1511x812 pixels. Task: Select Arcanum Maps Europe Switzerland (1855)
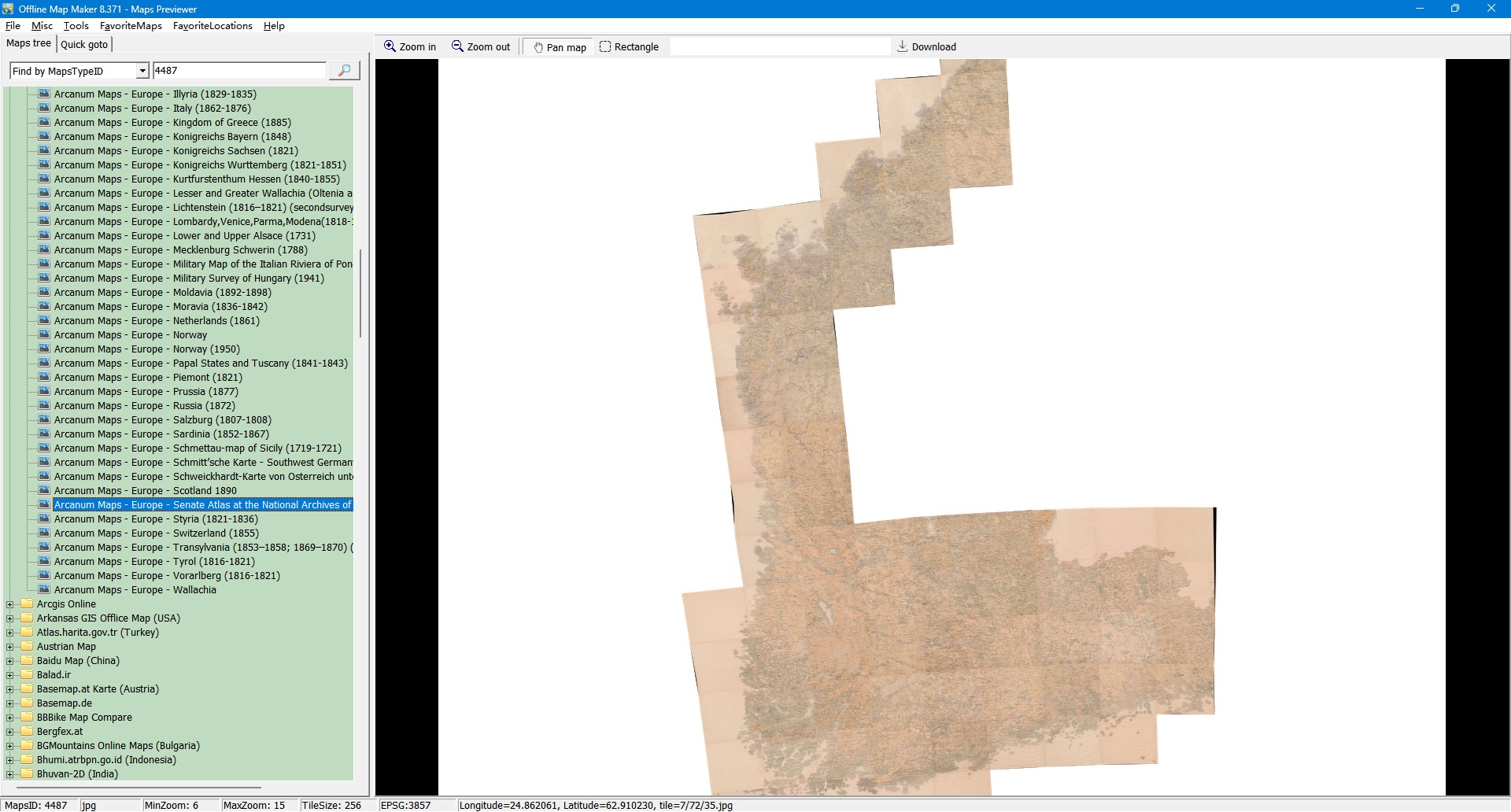pos(156,533)
